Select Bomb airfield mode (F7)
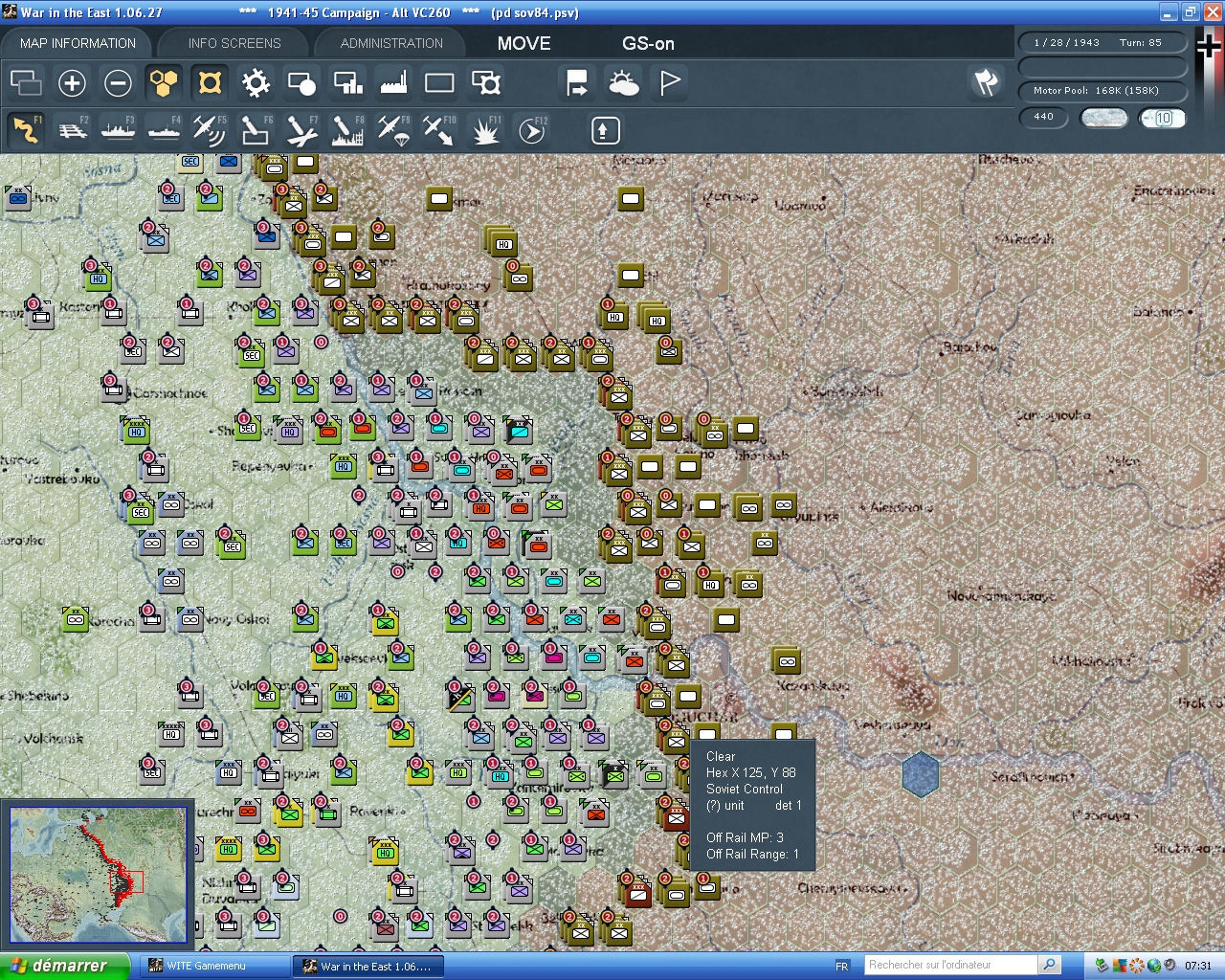1225x980 pixels. click(x=301, y=130)
